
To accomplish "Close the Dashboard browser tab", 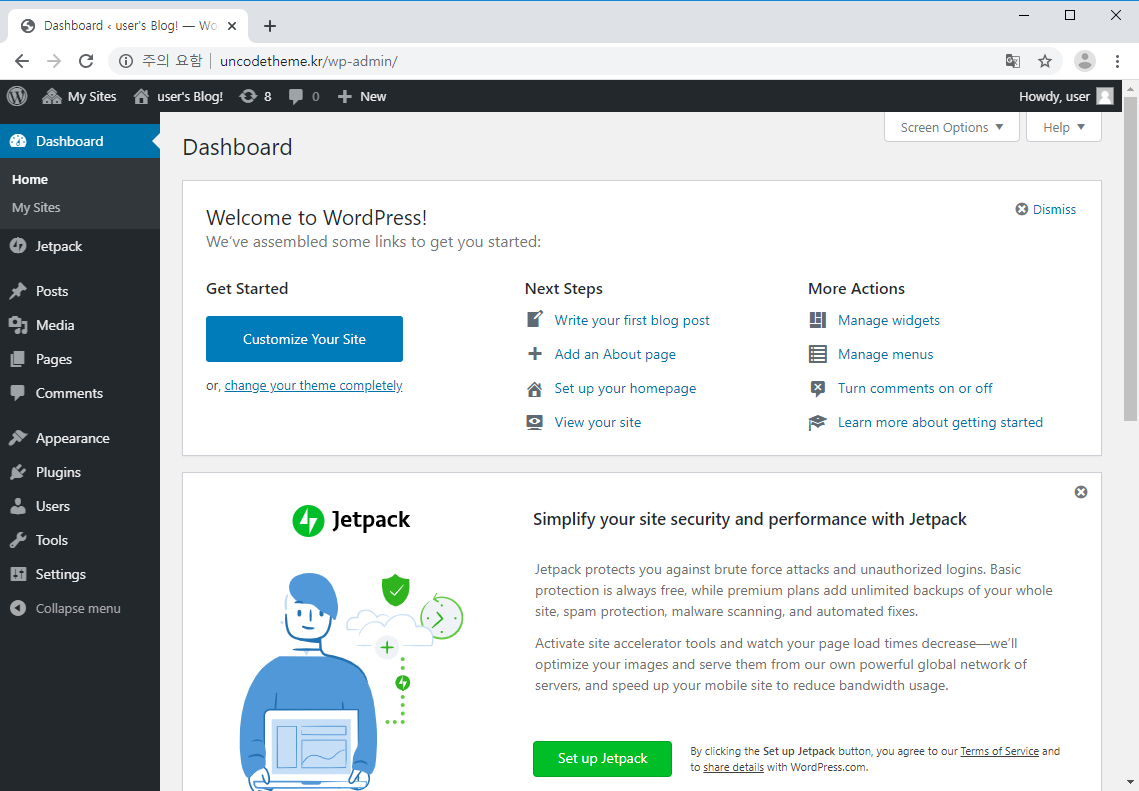I will 232,26.
